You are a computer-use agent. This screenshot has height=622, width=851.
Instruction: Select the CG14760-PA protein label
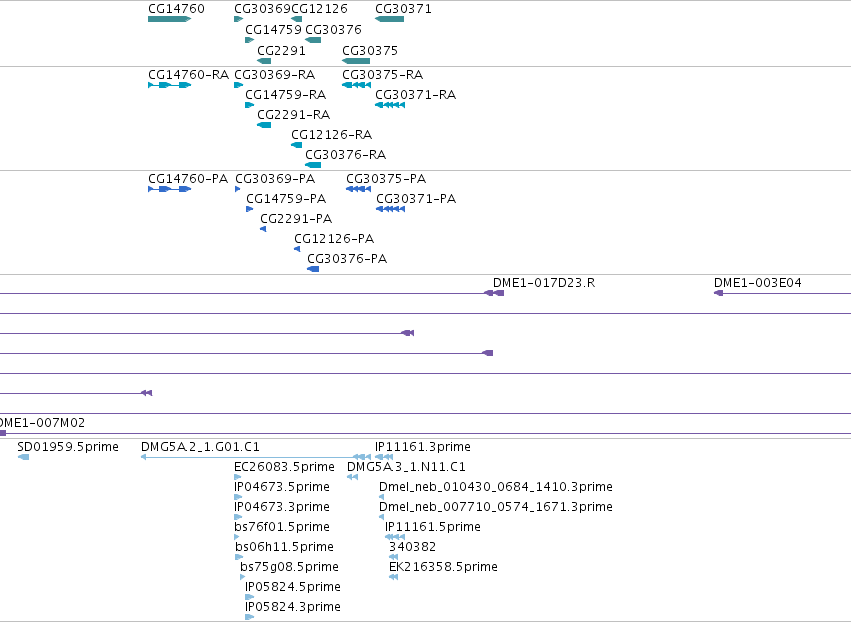[188, 179]
